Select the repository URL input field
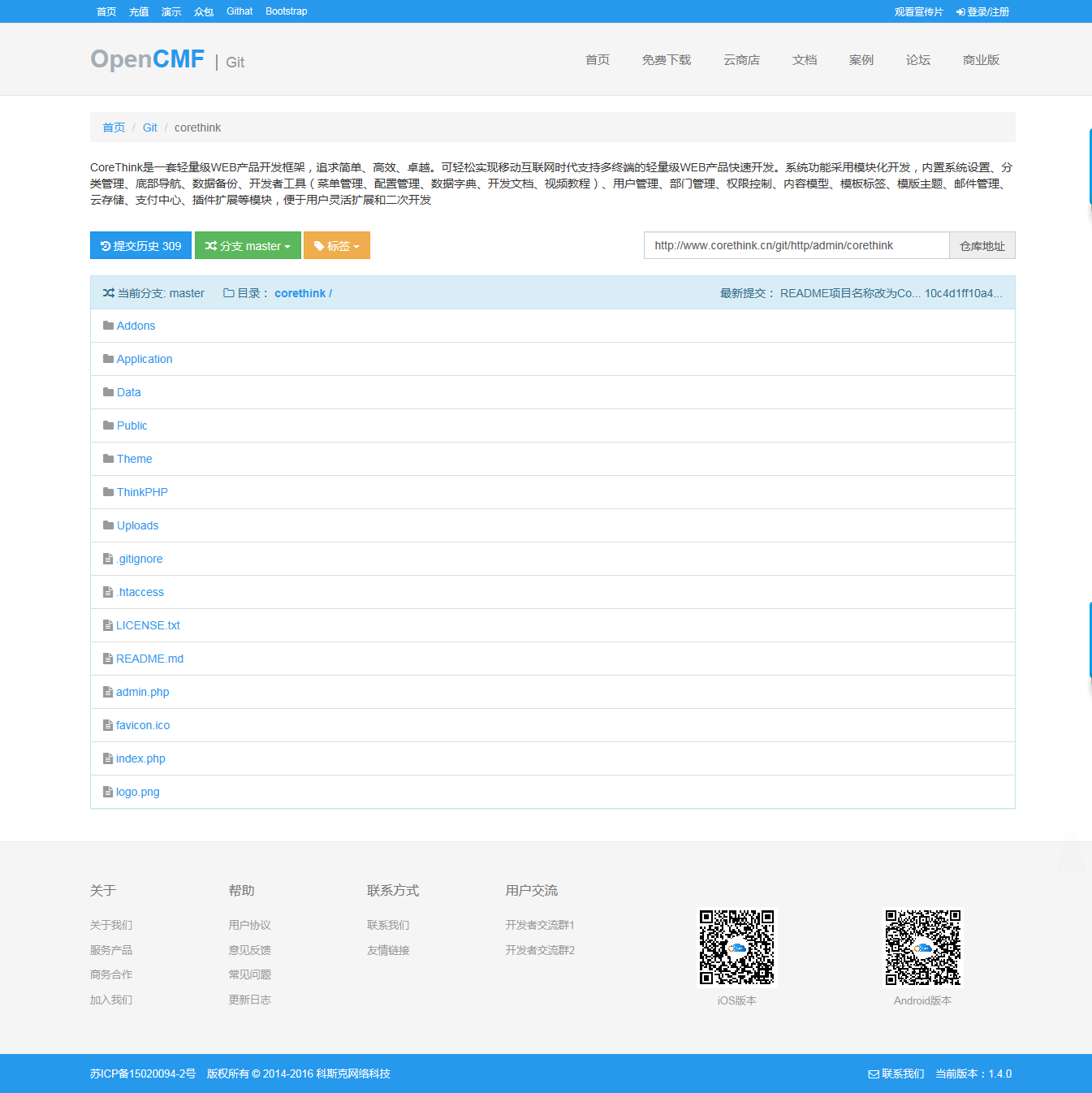The height and width of the screenshot is (1093, 1092). (x=796, y=246)
